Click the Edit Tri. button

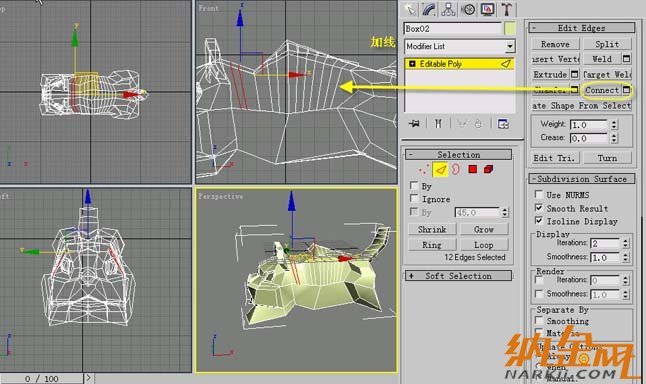(x=555, y=158)
